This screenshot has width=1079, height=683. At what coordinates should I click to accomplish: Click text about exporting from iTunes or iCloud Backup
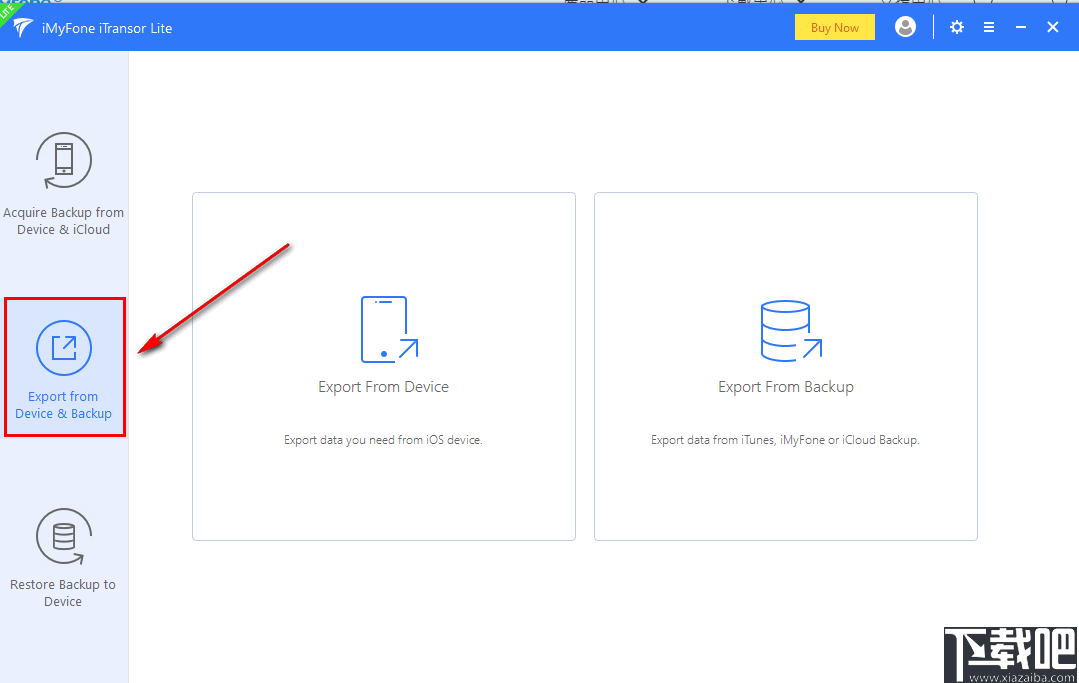(786, 439)
